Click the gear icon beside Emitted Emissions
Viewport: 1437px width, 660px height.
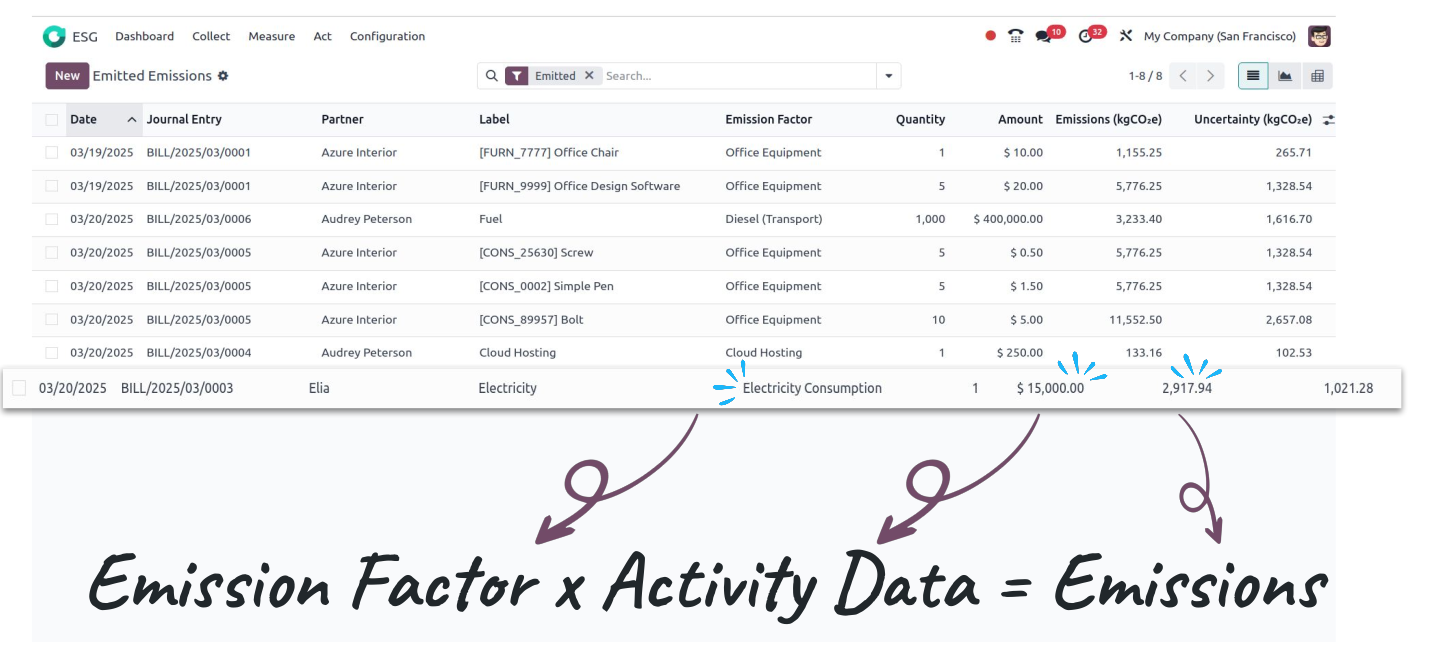(223, 76)
